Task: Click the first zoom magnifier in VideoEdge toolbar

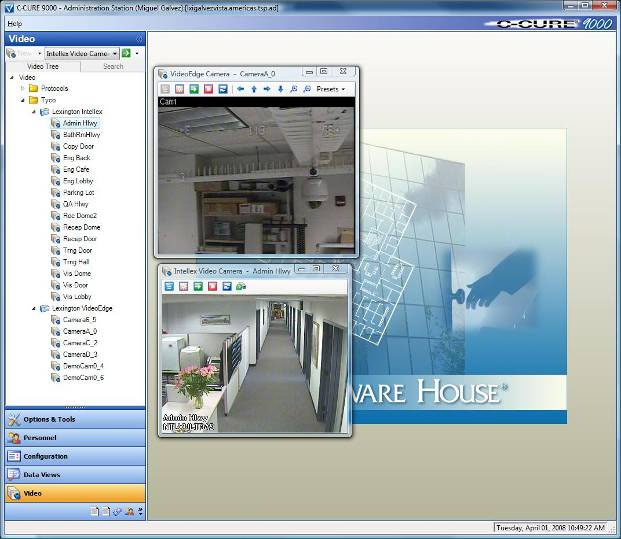Action: point(293,89)
